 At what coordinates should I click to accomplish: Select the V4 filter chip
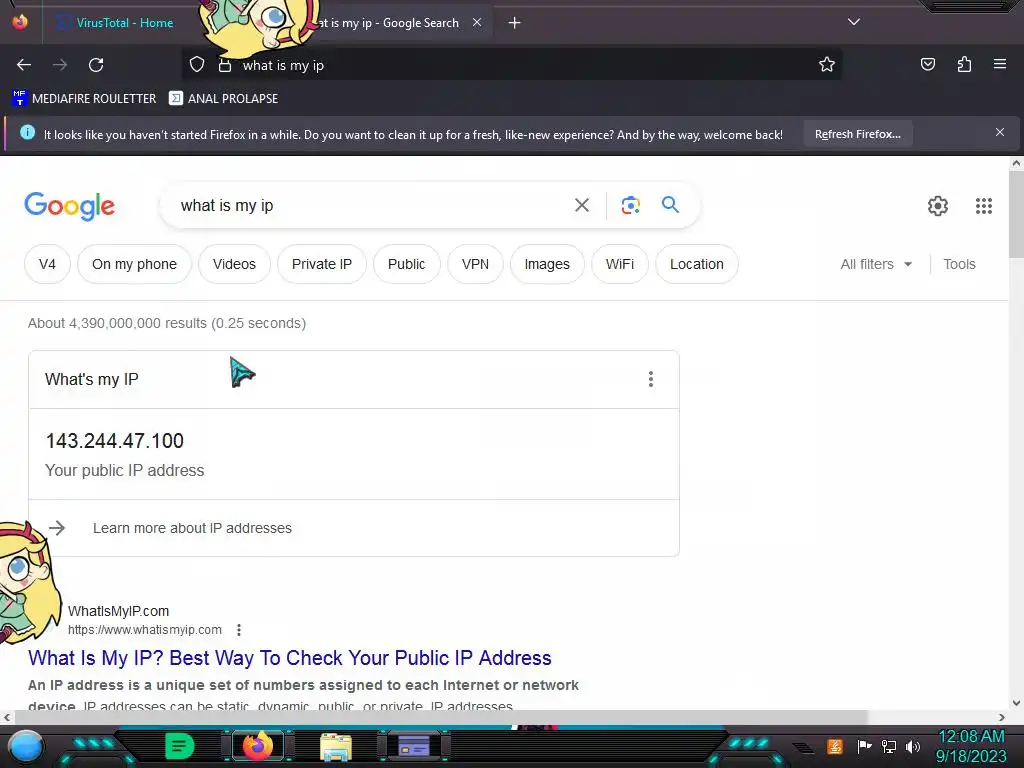(x=47, y=264)
